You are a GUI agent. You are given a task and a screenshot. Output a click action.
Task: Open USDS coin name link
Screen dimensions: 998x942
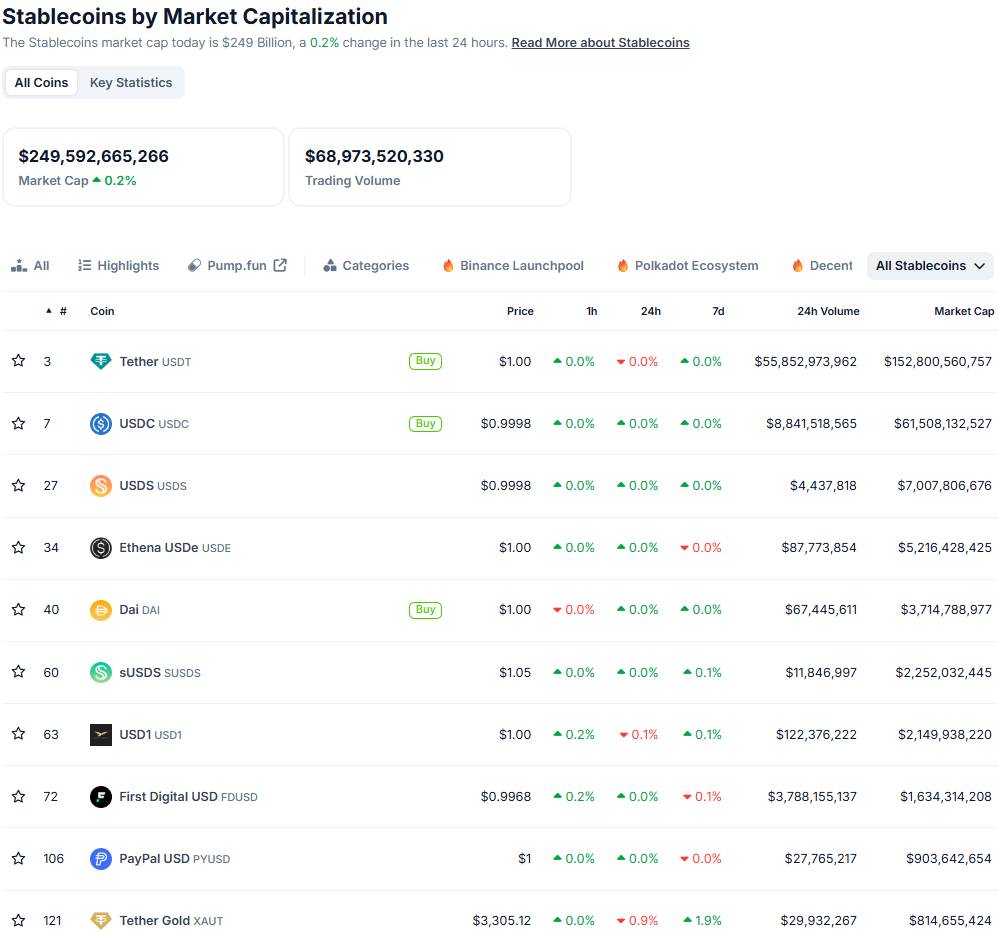tap(153, 486)
